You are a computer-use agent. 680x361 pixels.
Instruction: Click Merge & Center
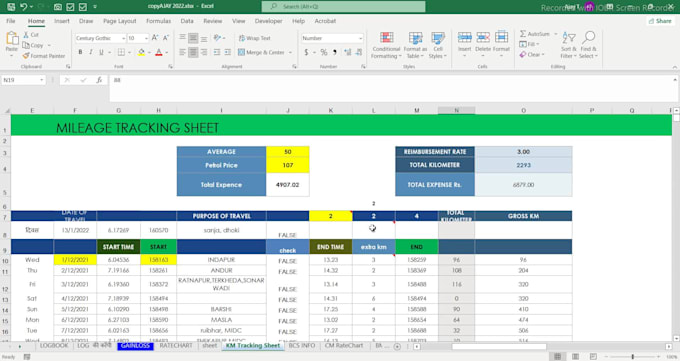tap(262, 52)
